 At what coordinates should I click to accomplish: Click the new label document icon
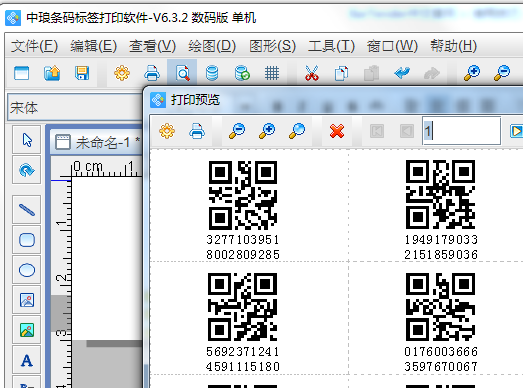click(x=22, y=73)
